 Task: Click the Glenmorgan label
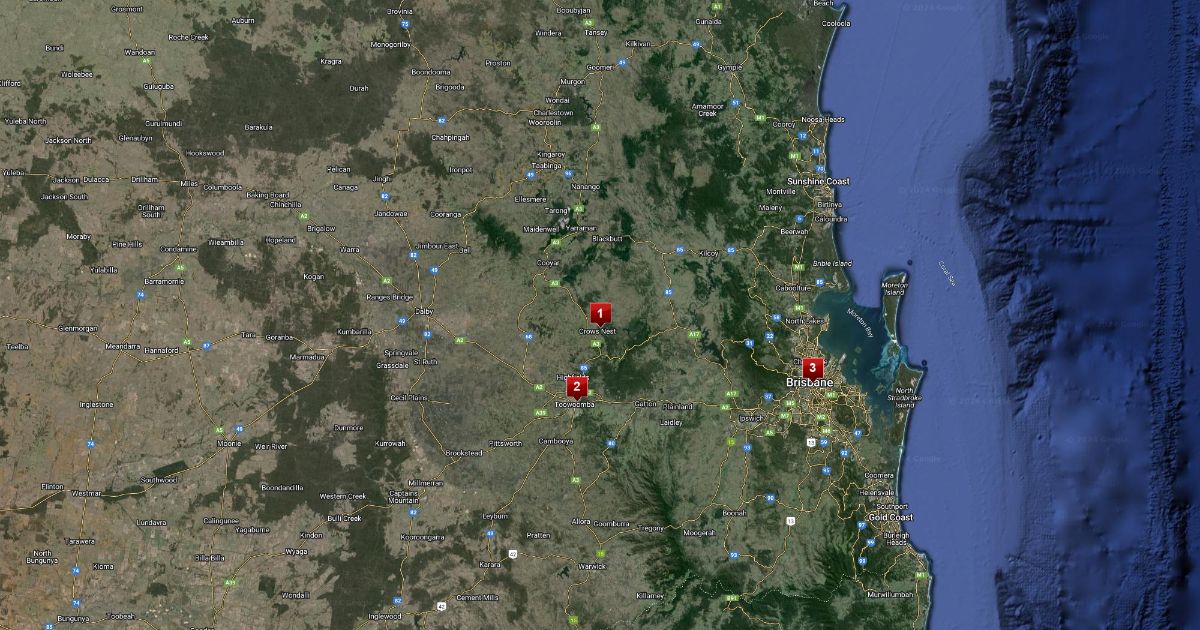pos(79,327)
